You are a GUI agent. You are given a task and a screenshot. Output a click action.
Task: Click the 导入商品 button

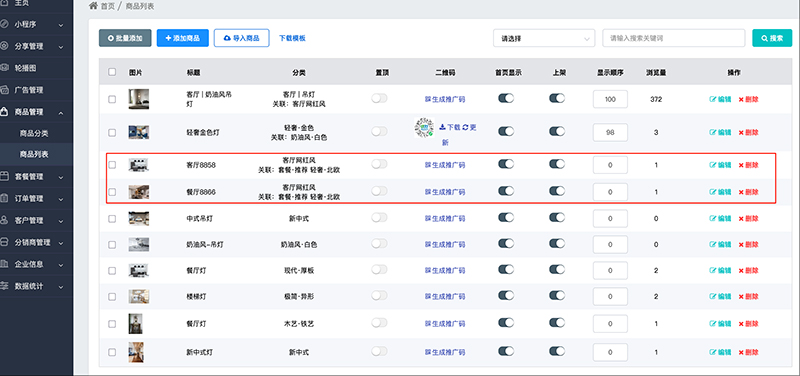pyautogui.click(x=241, y=38)
